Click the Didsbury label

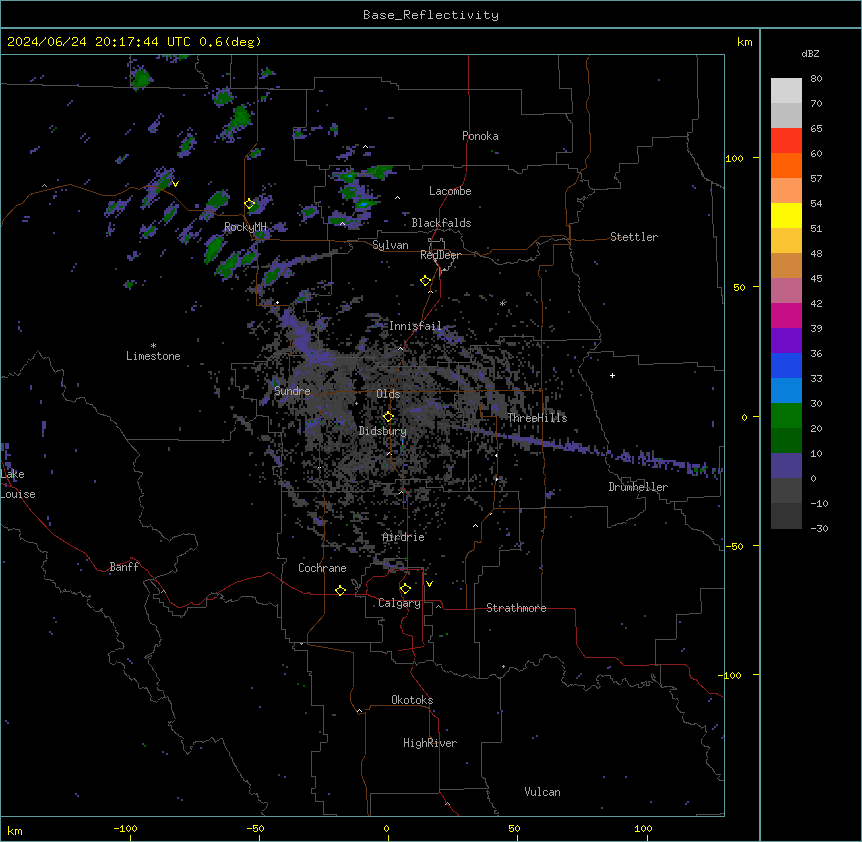click(x=383, y=431)
